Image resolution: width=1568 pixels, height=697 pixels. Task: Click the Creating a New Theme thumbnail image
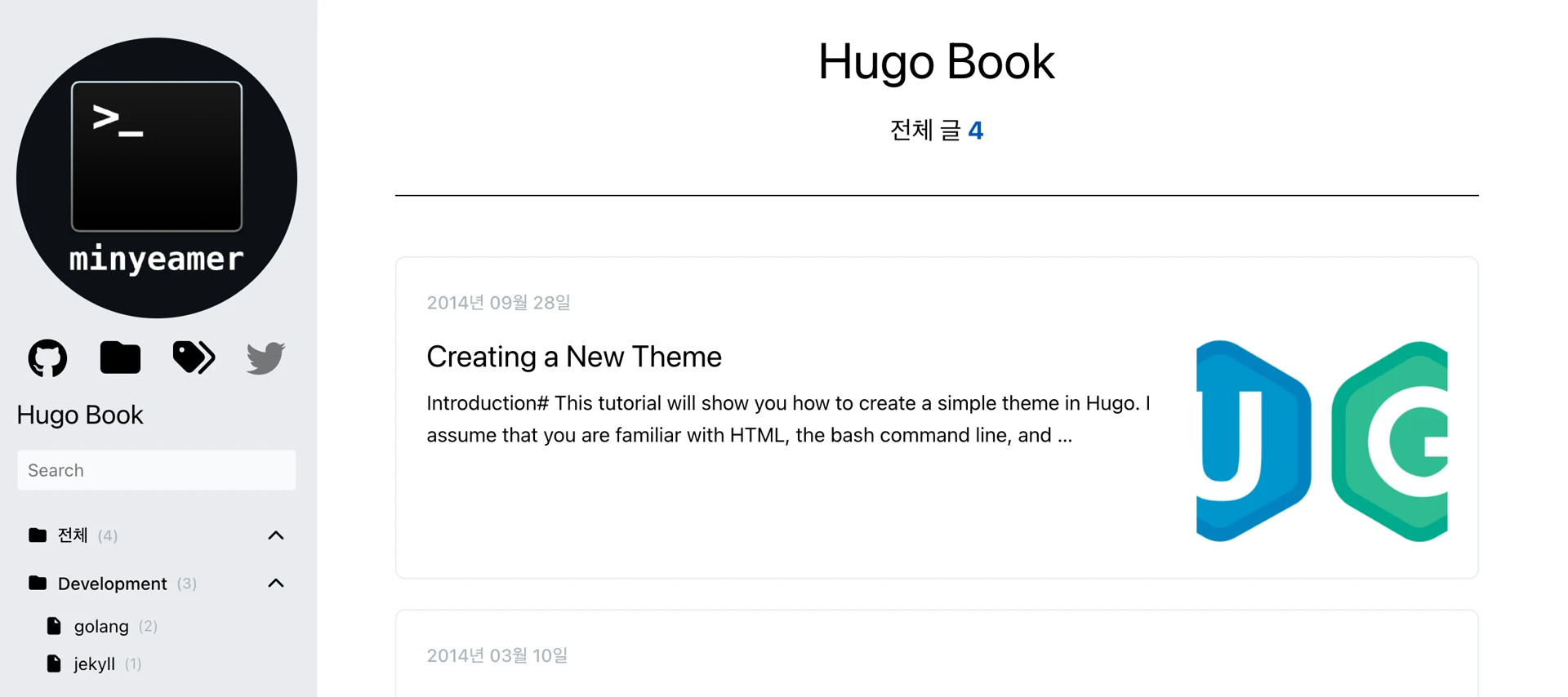tap(1321, 441)
